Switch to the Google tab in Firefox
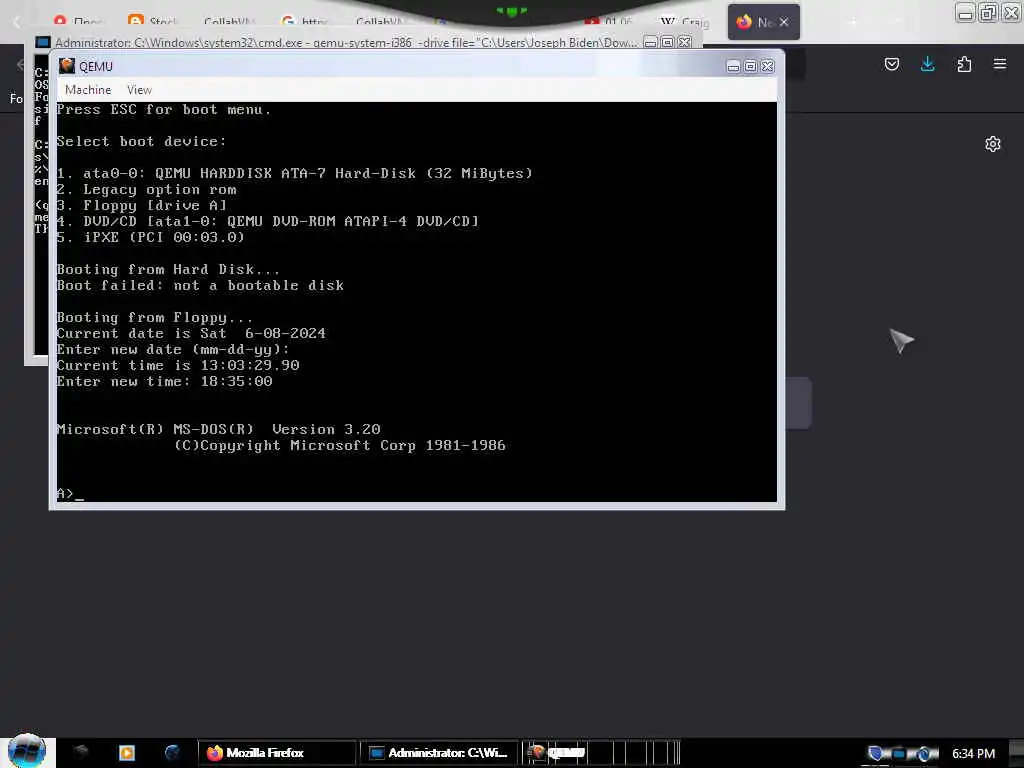 click(x=304, y=22)
